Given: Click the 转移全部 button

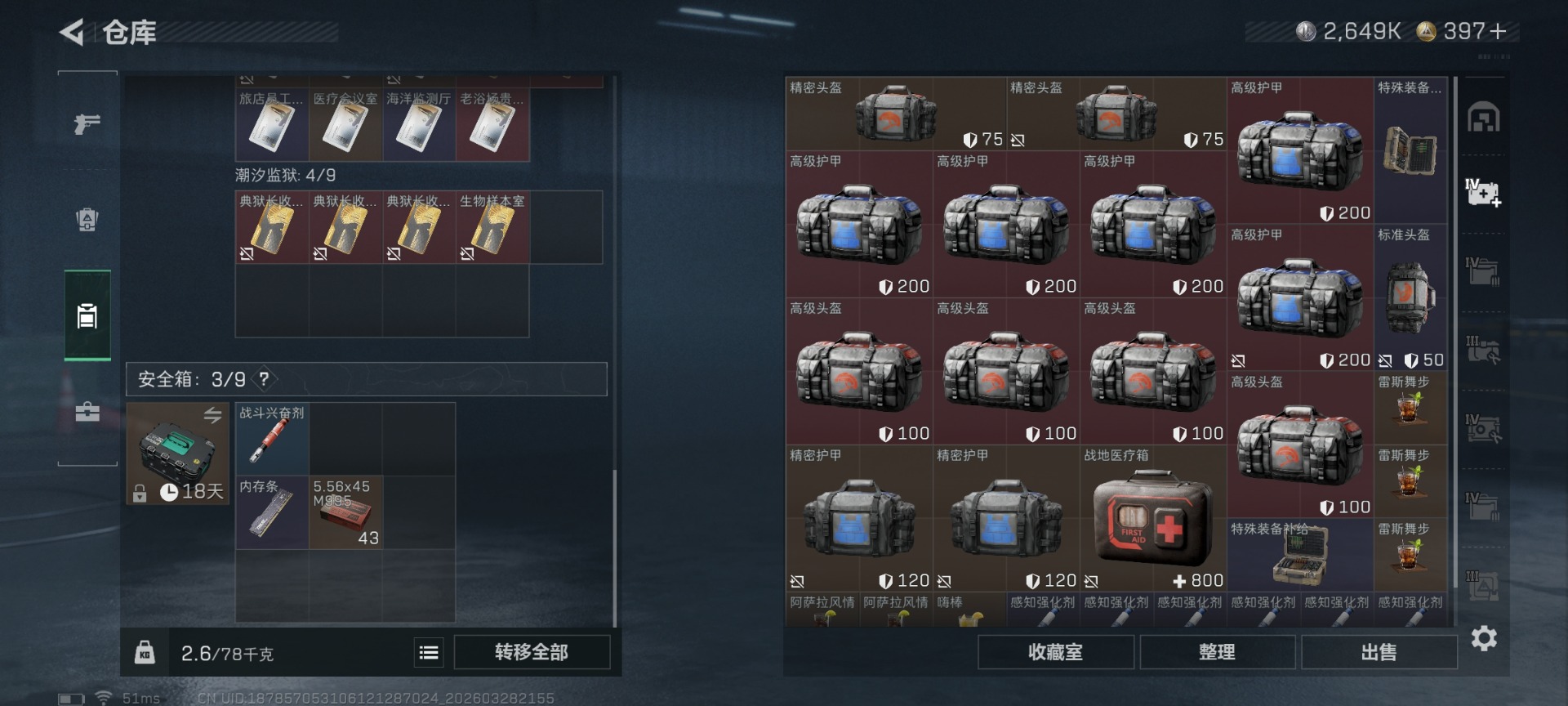Looking at the screenshot, I should point(532,652).
